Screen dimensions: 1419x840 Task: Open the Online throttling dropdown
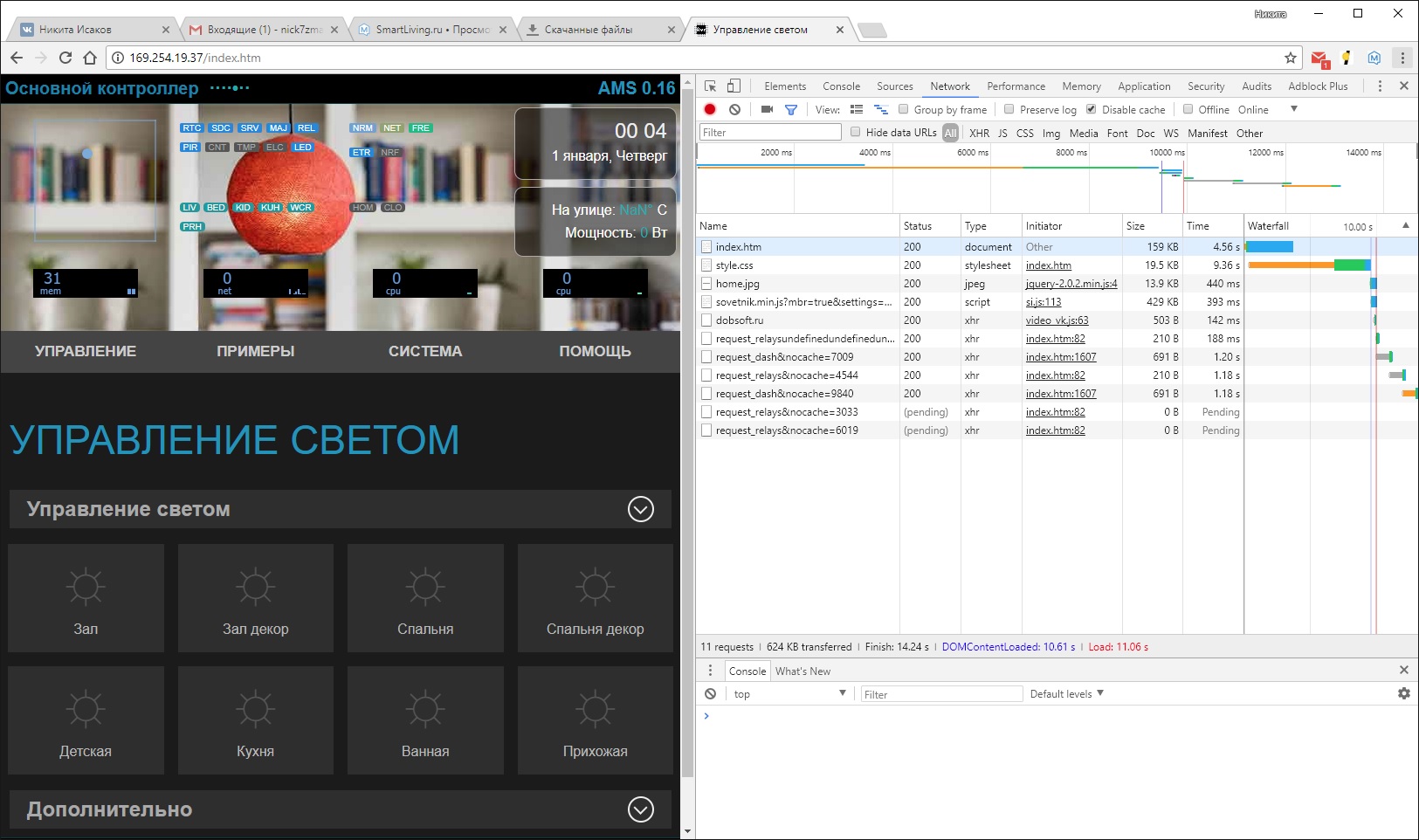pyautogui.click(x=1264, y=109)
